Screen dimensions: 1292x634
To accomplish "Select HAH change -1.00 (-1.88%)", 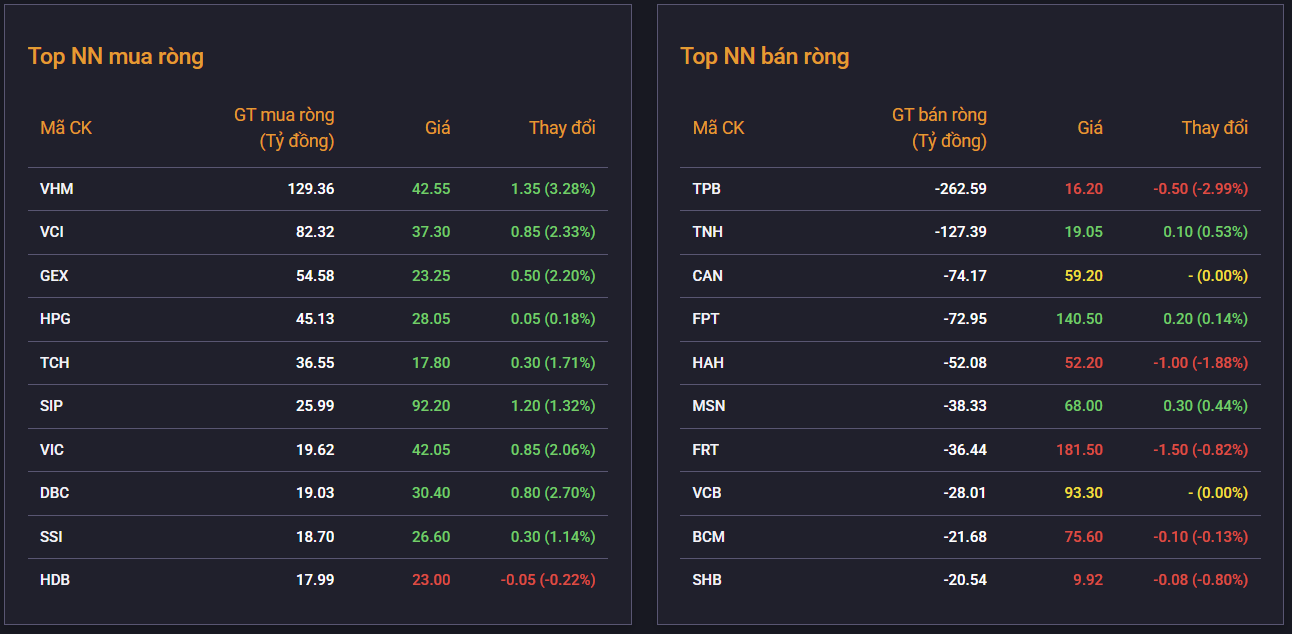I will coord(1200,363).
